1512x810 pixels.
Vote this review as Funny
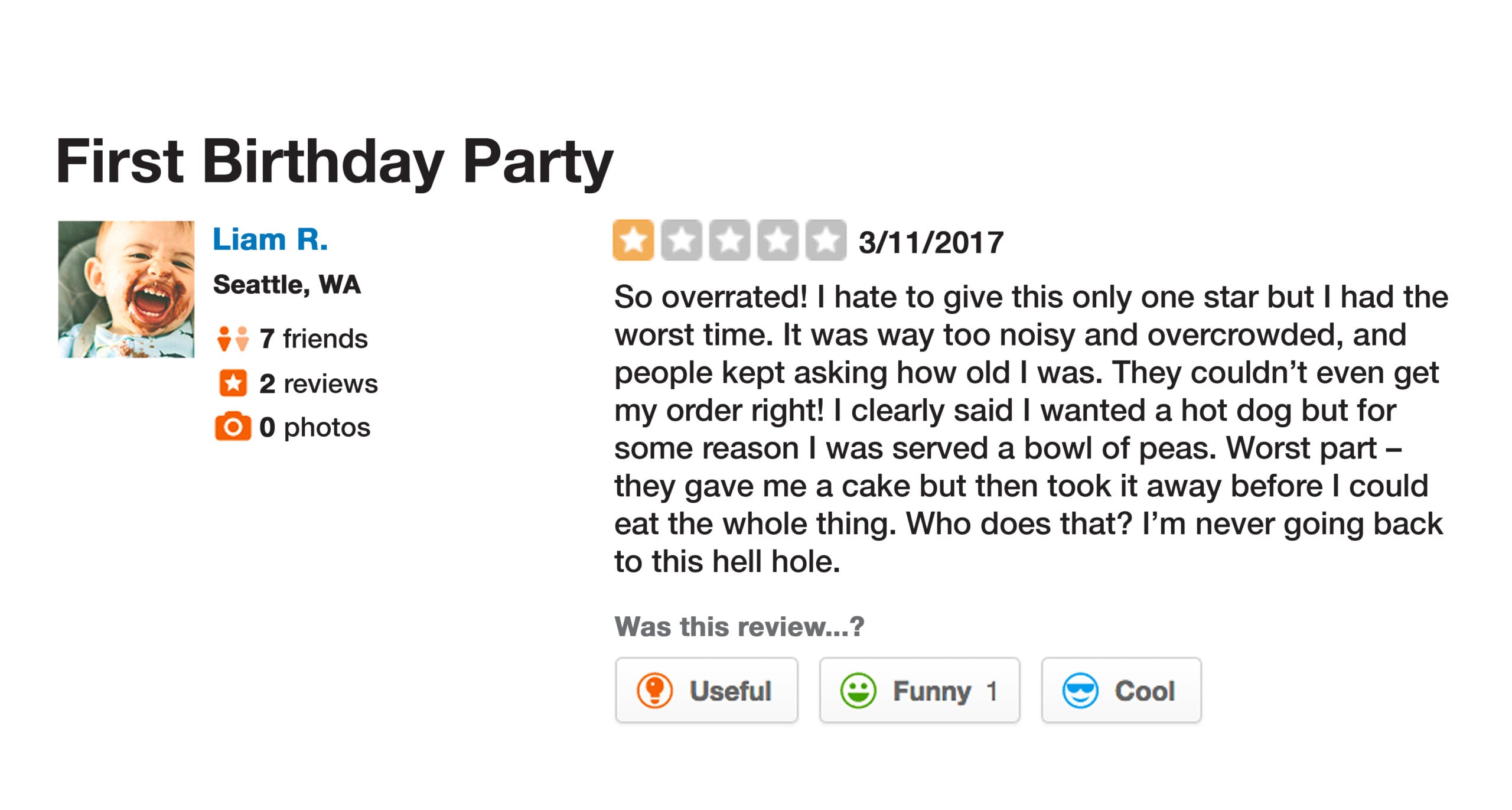920,690
